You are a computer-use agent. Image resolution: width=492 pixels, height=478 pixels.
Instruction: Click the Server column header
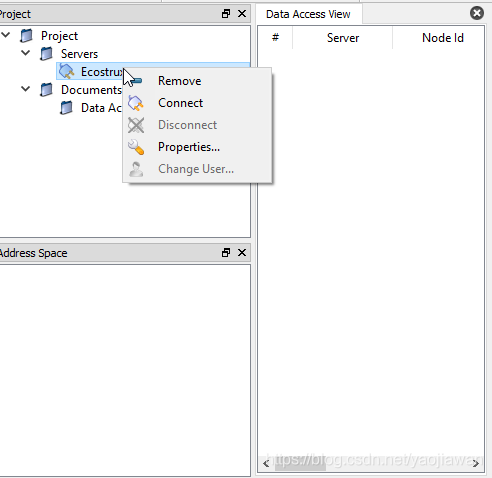[343, 38]
